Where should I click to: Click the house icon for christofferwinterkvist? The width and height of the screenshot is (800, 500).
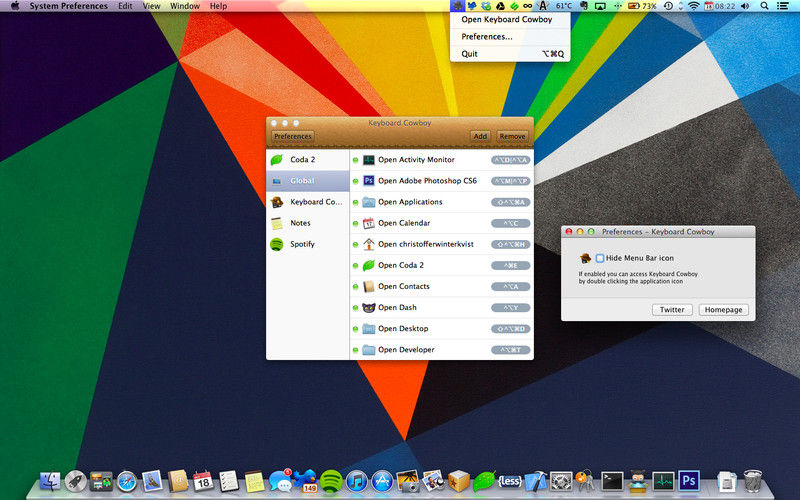coord(368,244)
